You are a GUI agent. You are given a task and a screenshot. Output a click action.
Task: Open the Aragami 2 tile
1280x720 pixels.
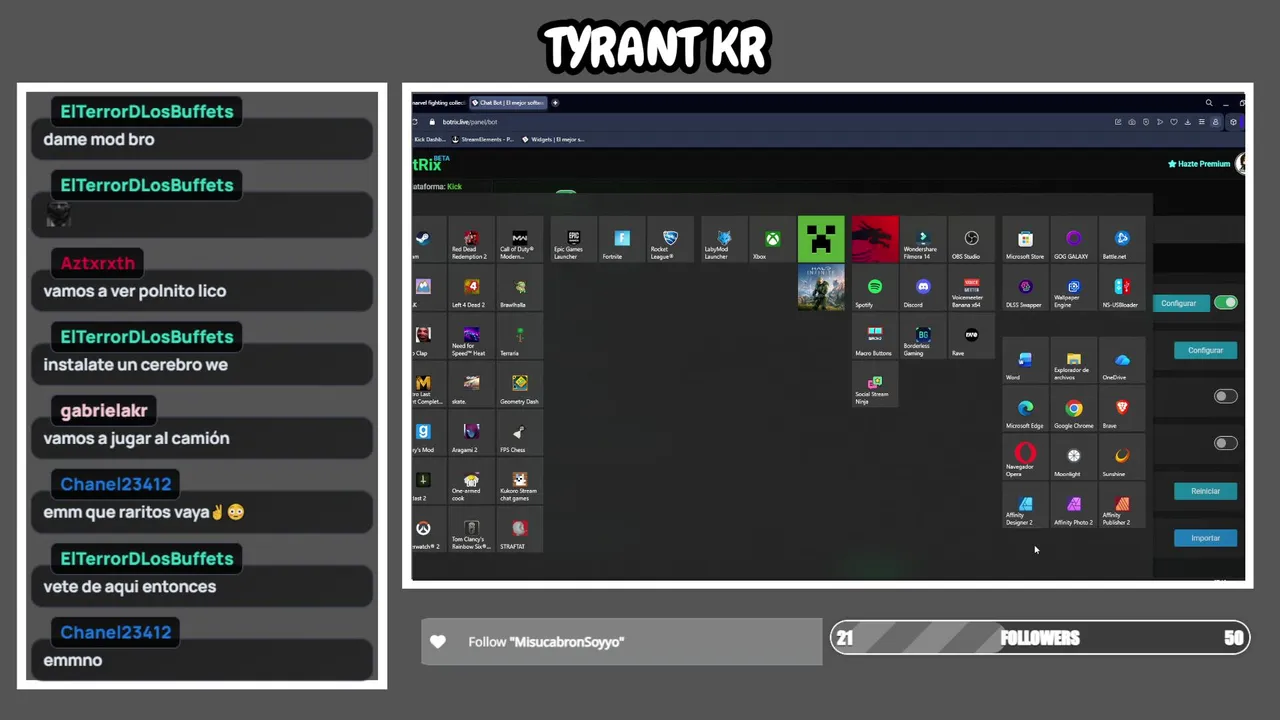(x=471, y=433)
